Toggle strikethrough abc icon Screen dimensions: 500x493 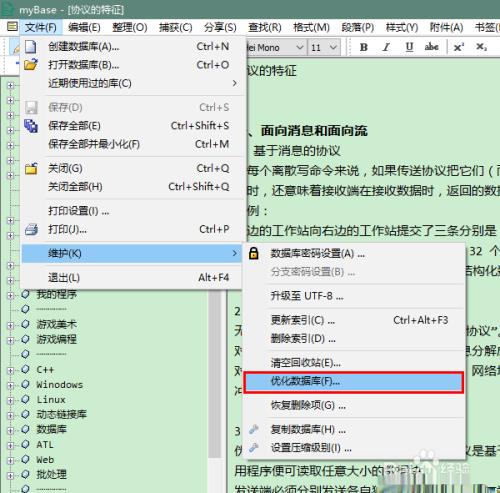click(431, 47)
